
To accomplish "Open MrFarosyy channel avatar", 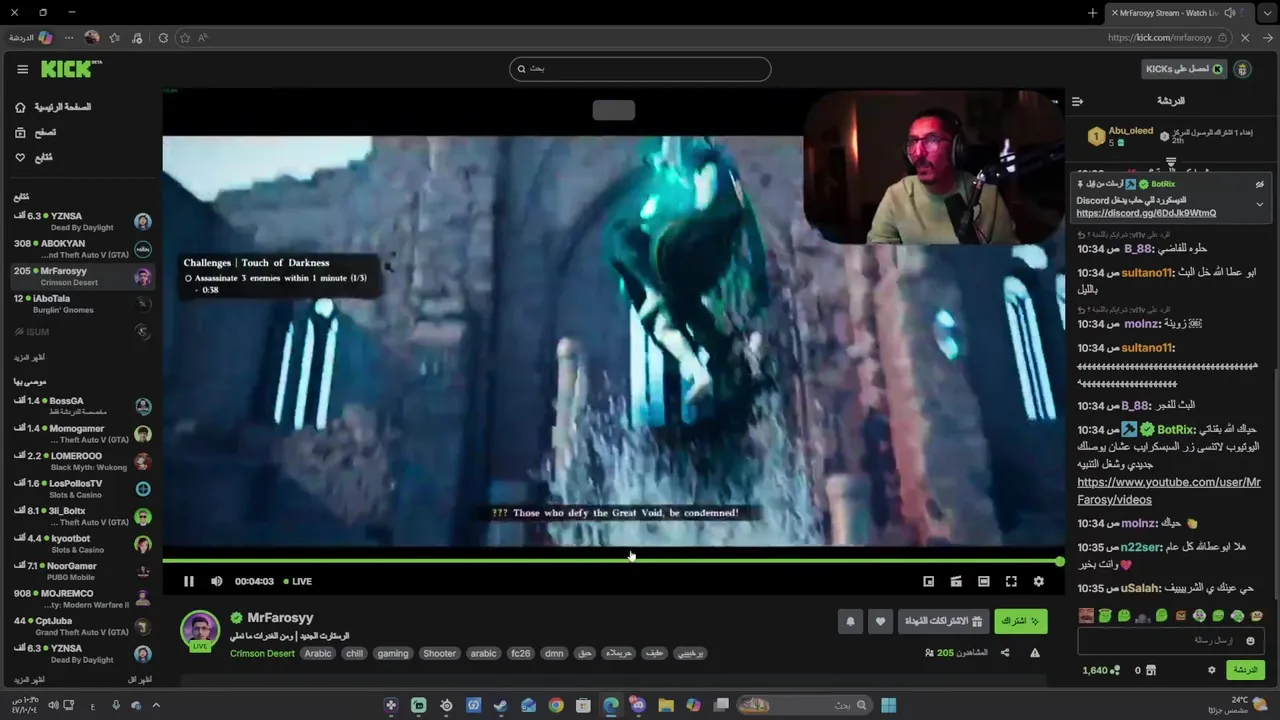I will click(200, 630).
